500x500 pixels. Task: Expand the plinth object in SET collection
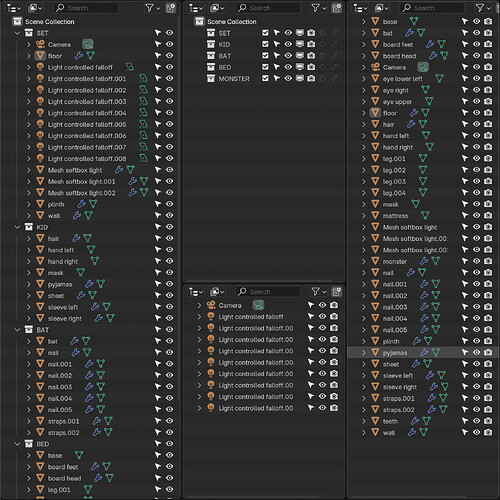coord(29,204)
